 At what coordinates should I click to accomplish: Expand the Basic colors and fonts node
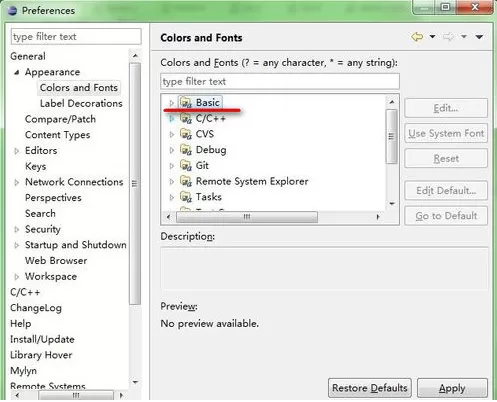(172, 103)
